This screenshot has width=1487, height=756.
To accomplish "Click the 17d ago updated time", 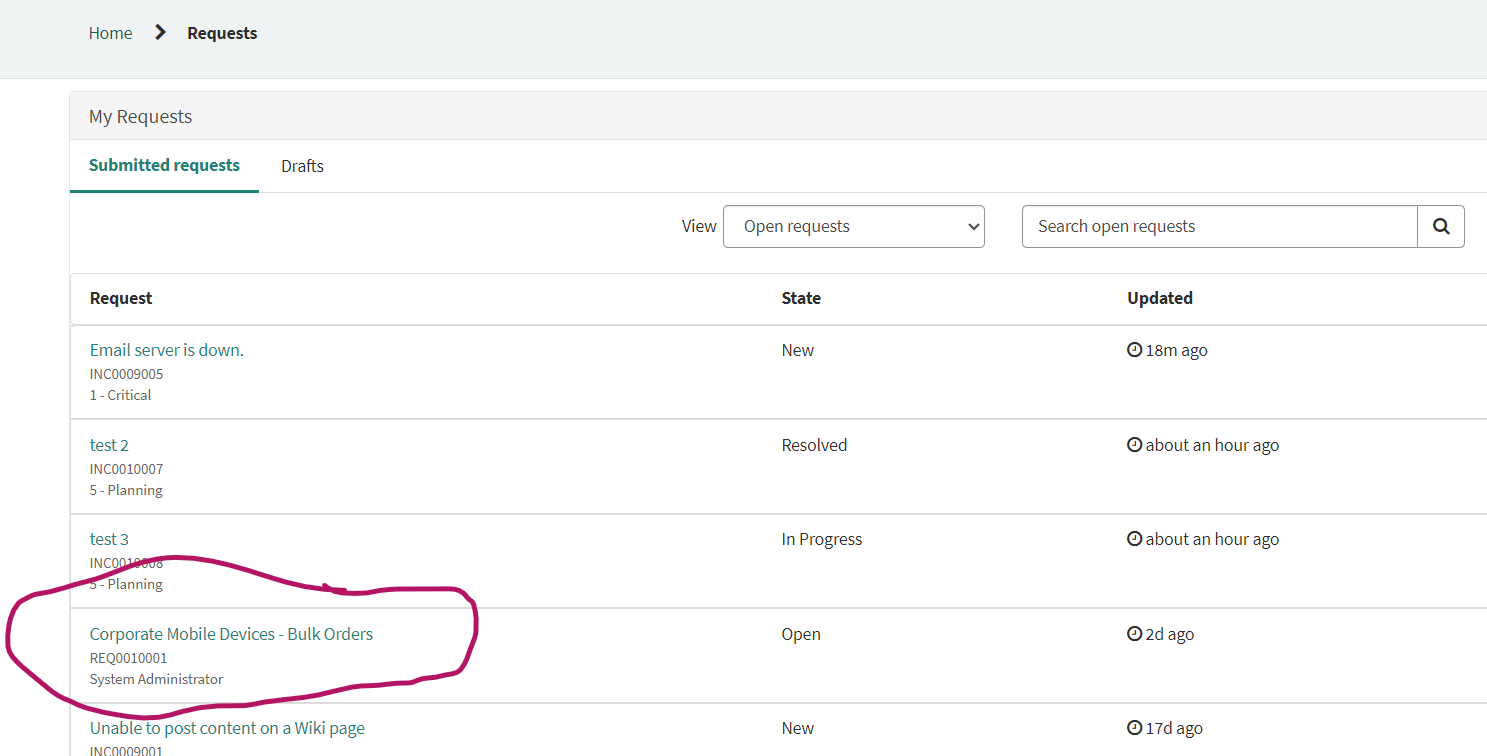I will 1174,728.
